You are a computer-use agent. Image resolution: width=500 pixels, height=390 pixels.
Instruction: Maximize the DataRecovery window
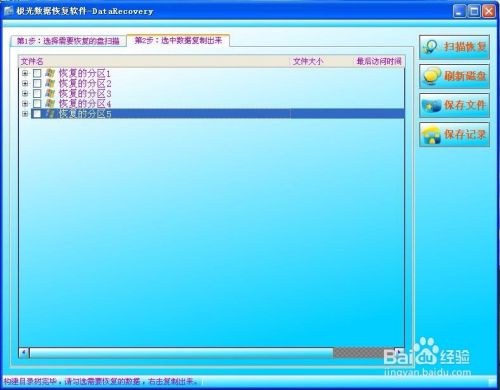(x=474, y=11)
